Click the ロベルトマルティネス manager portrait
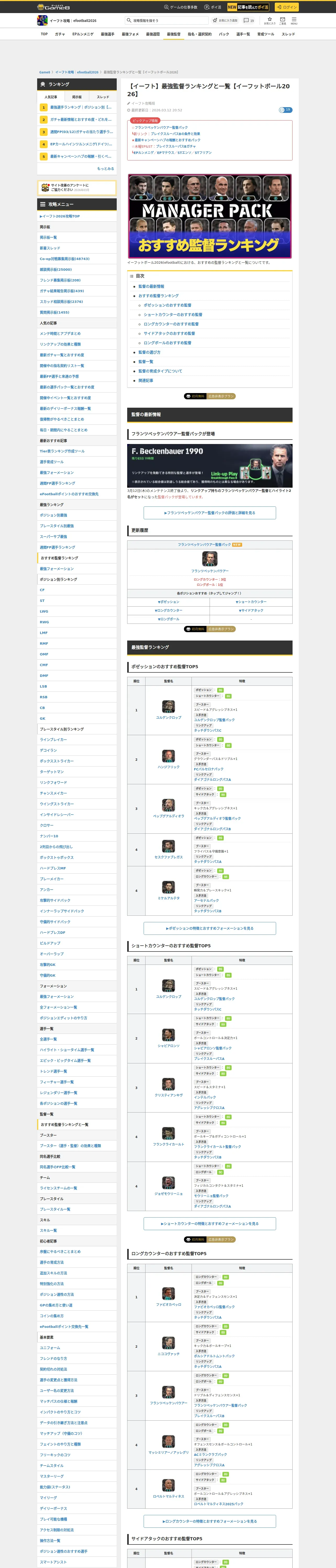Image resolution: width=336 pixels, height=1568 pixels. click(x=168, y=1485)
